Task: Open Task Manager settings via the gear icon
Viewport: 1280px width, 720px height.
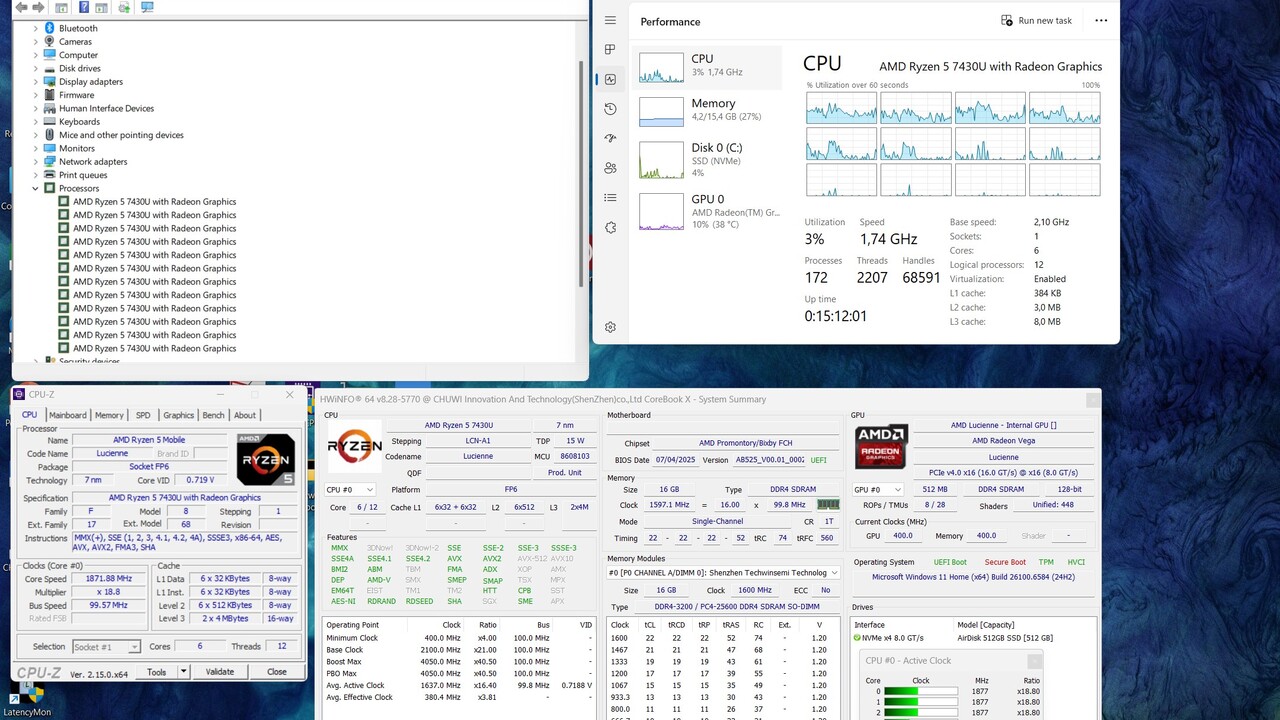Action: click(610, 327)
